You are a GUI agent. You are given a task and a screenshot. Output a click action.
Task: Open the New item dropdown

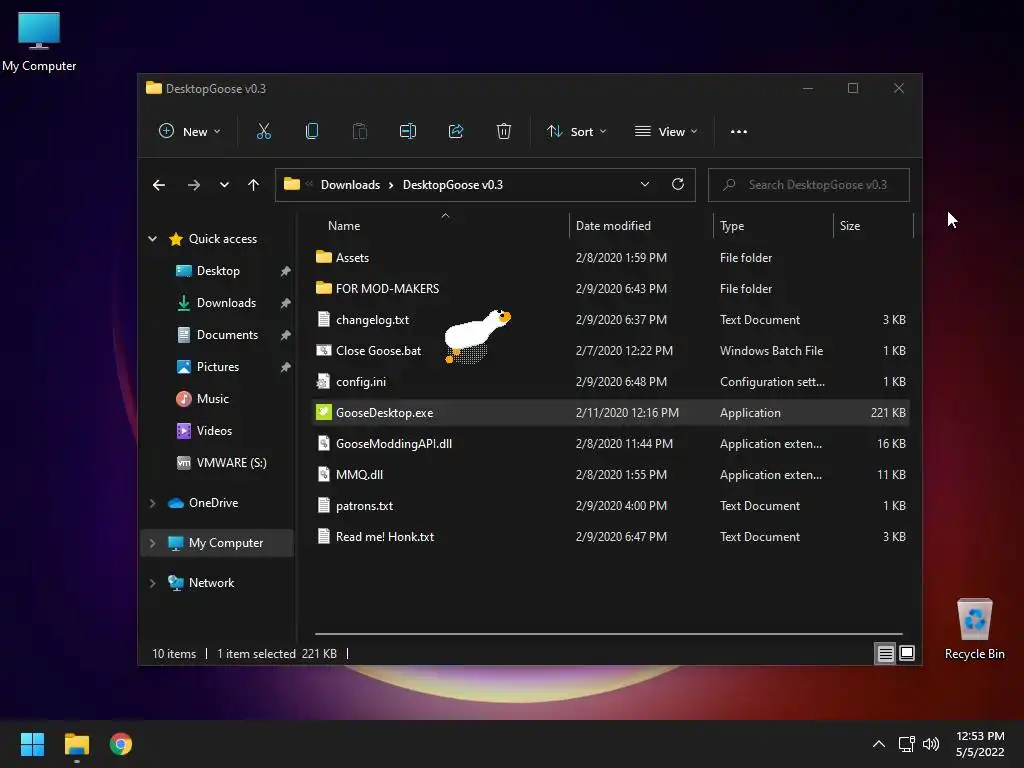tap(189, 131)
